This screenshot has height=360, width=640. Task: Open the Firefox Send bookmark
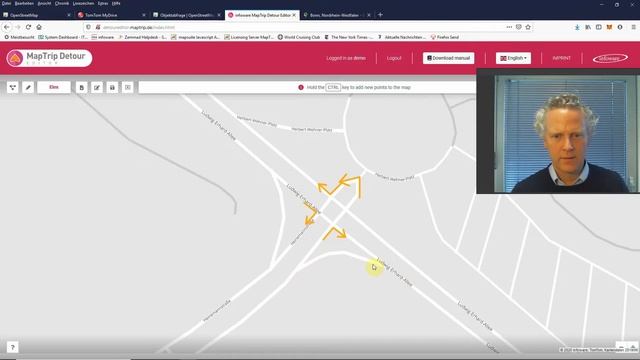(445, 37)
